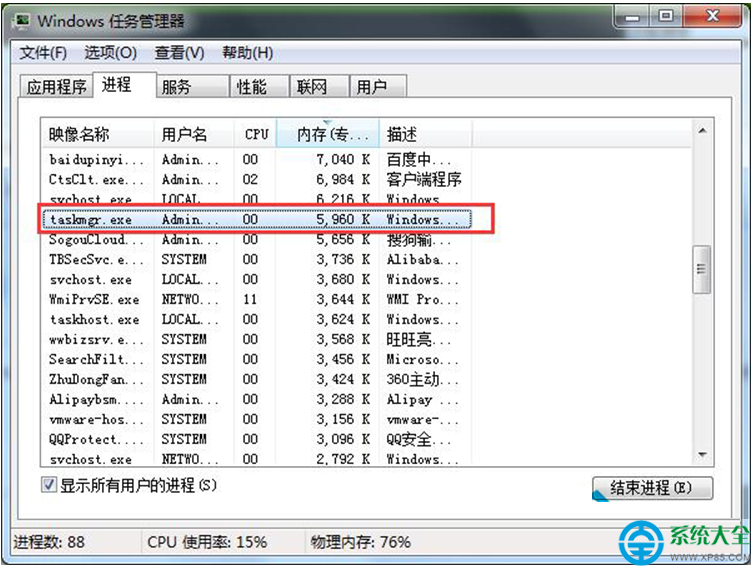Select the 进程 tab
753x568 pixels.
(x=124, y=85)
